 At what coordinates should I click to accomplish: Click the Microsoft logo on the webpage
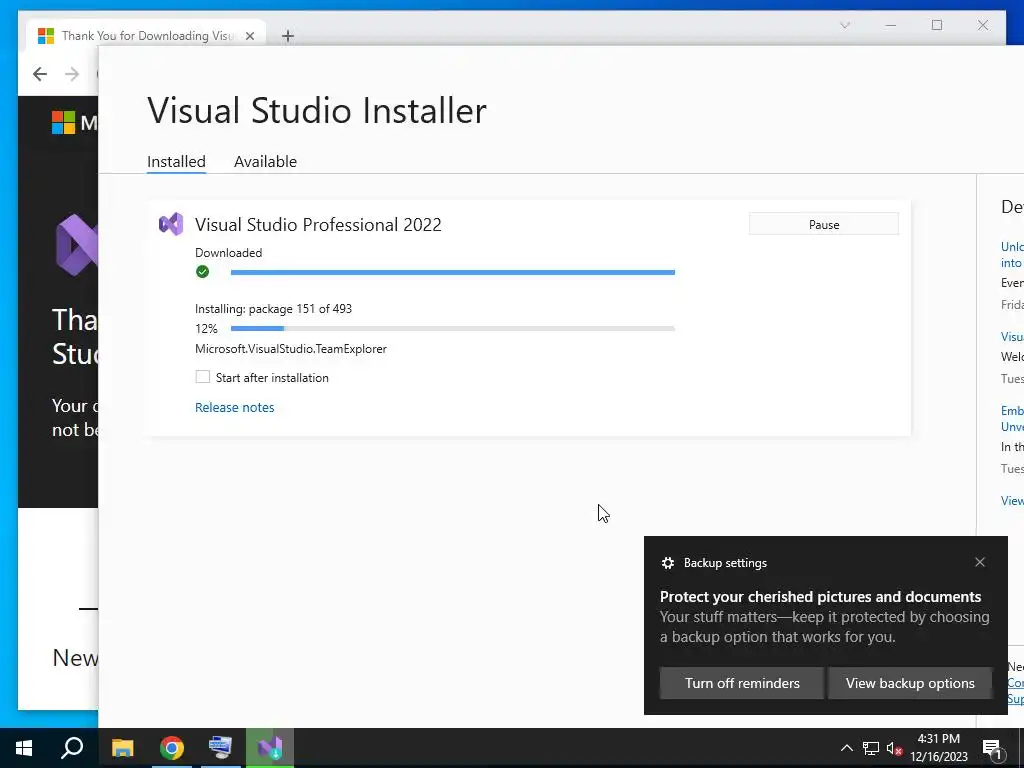click(x=63, y=122)
